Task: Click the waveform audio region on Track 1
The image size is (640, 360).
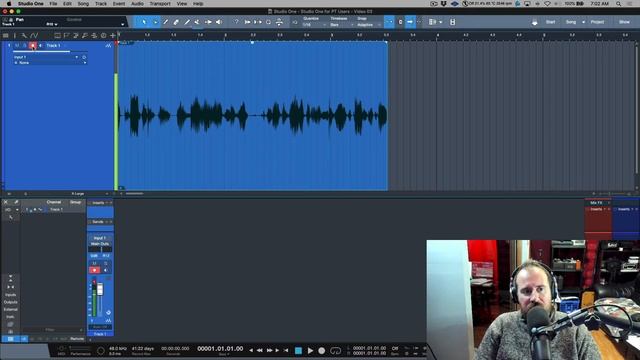Action: click(x=253, y=116)
